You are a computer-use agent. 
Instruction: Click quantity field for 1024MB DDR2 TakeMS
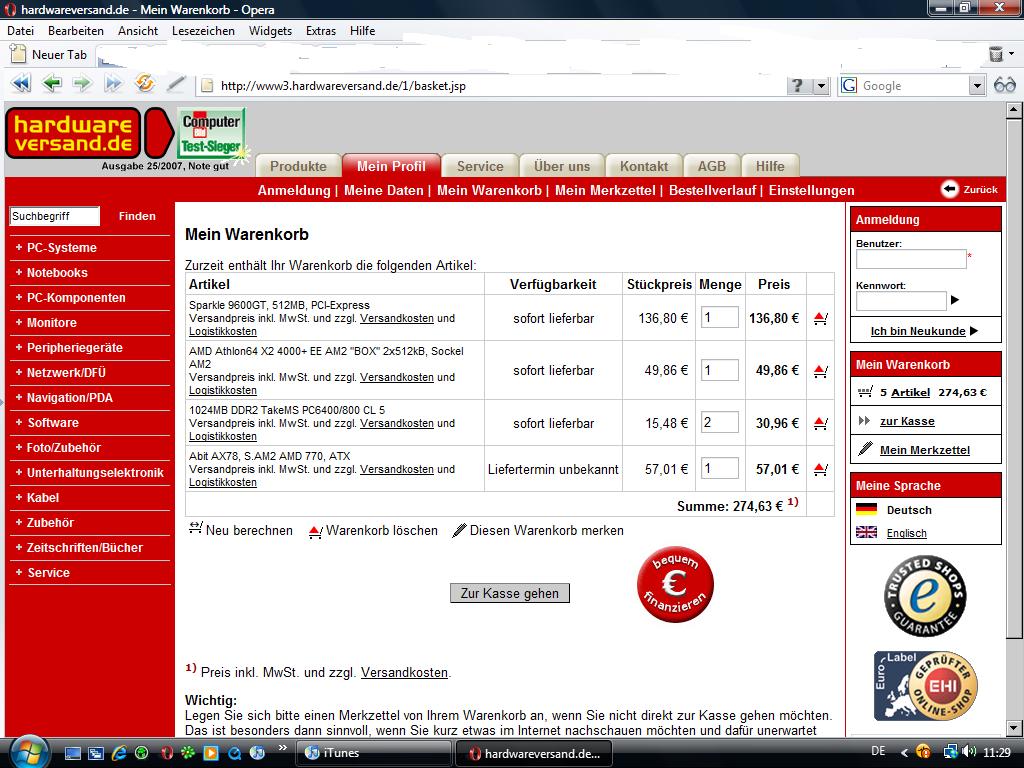click(x=720, y=423)
